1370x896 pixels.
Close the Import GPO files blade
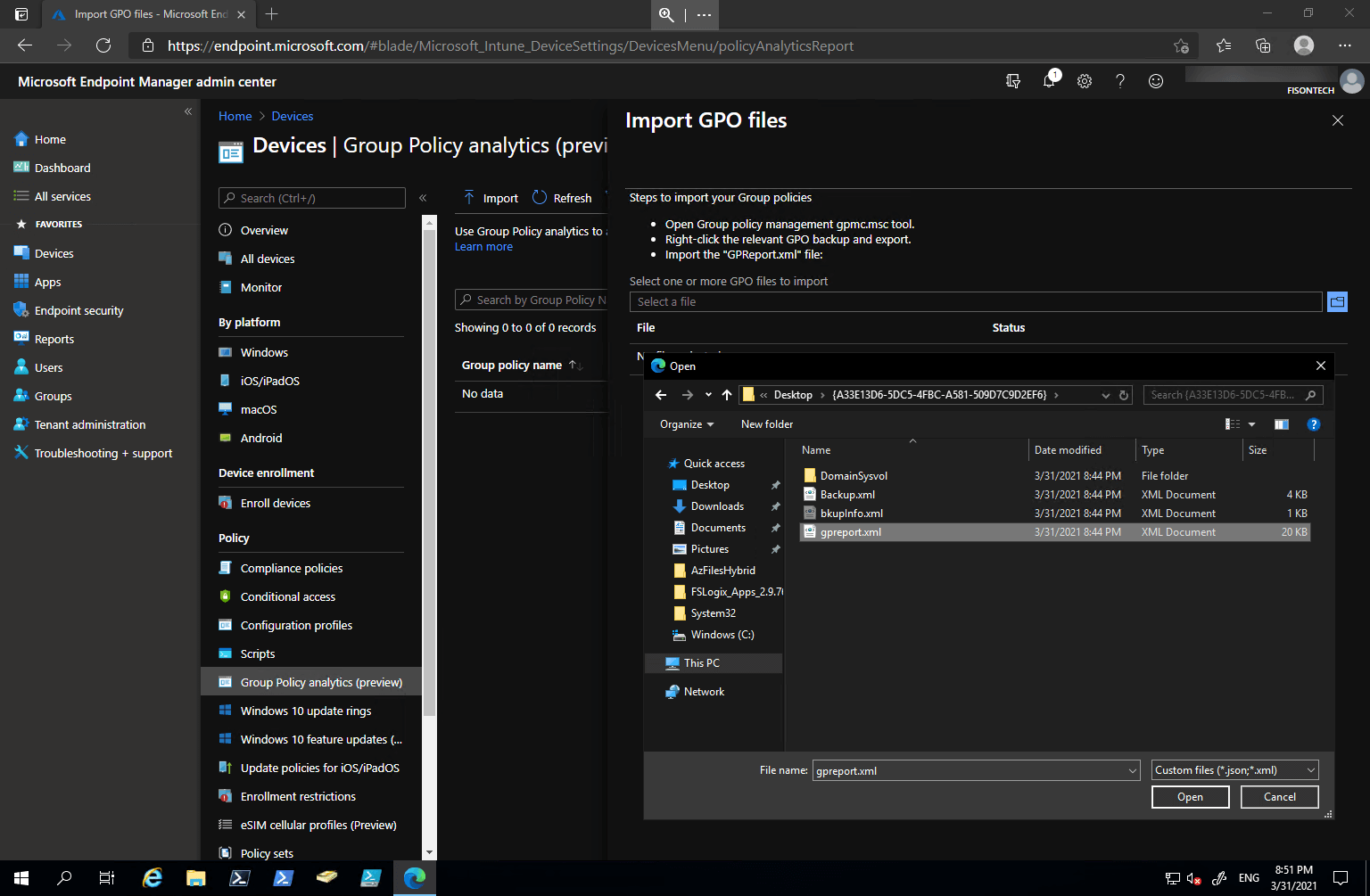tap(1337, 120)
